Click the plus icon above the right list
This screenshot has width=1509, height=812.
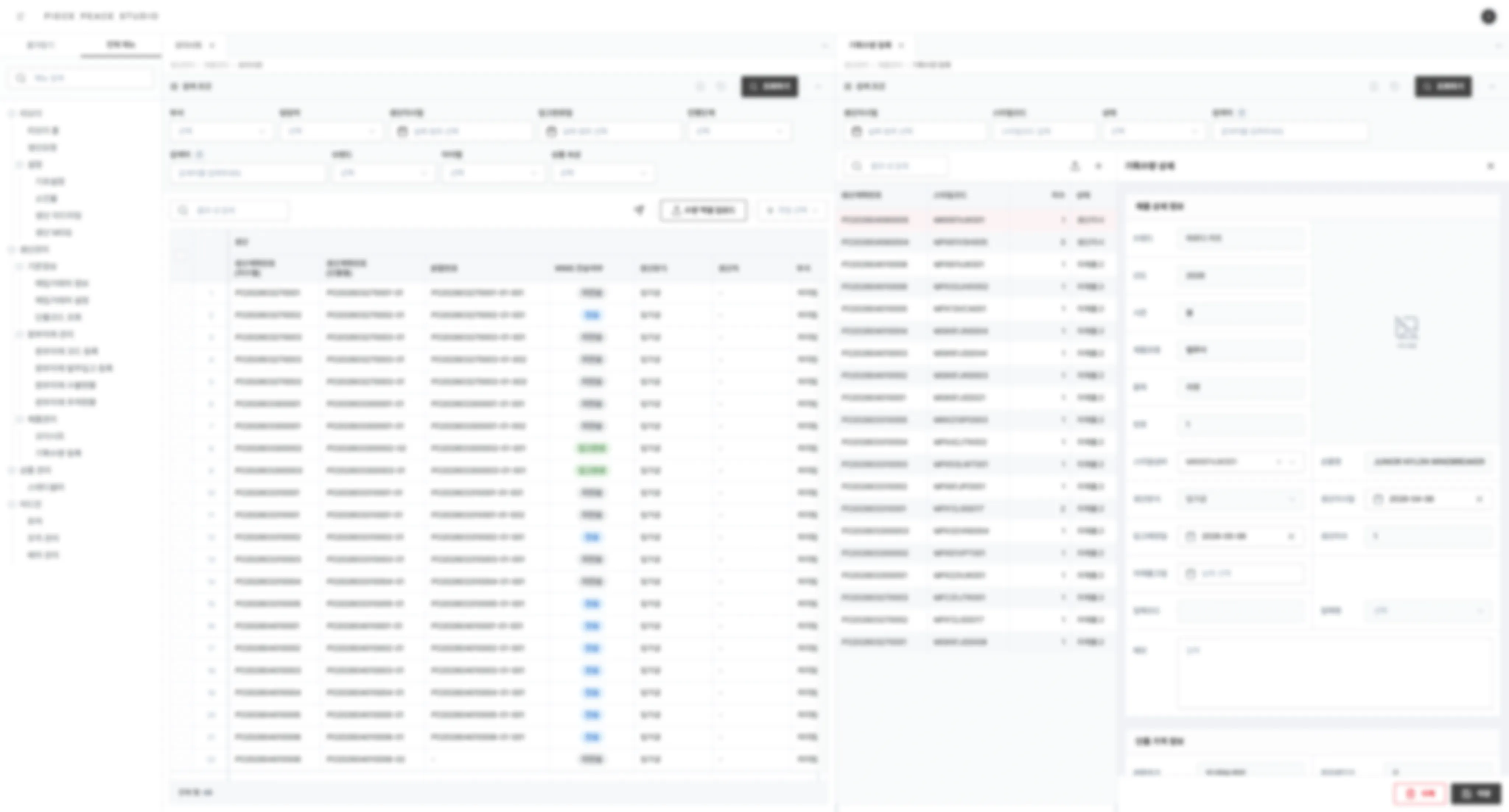[1098, 166]
